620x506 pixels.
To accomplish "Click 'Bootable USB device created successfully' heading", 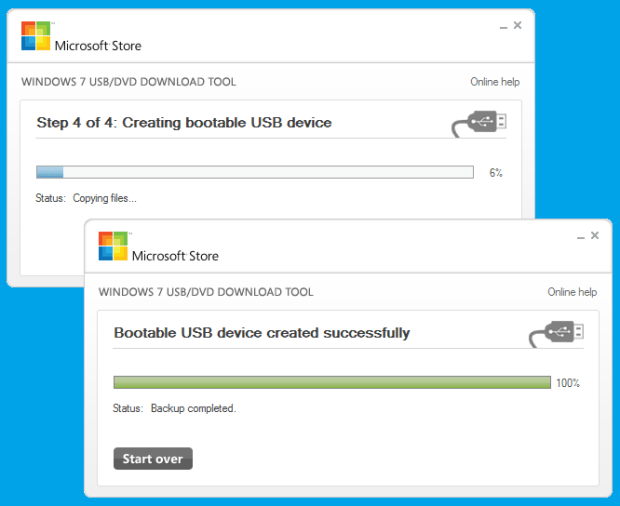I will point(262,333).
